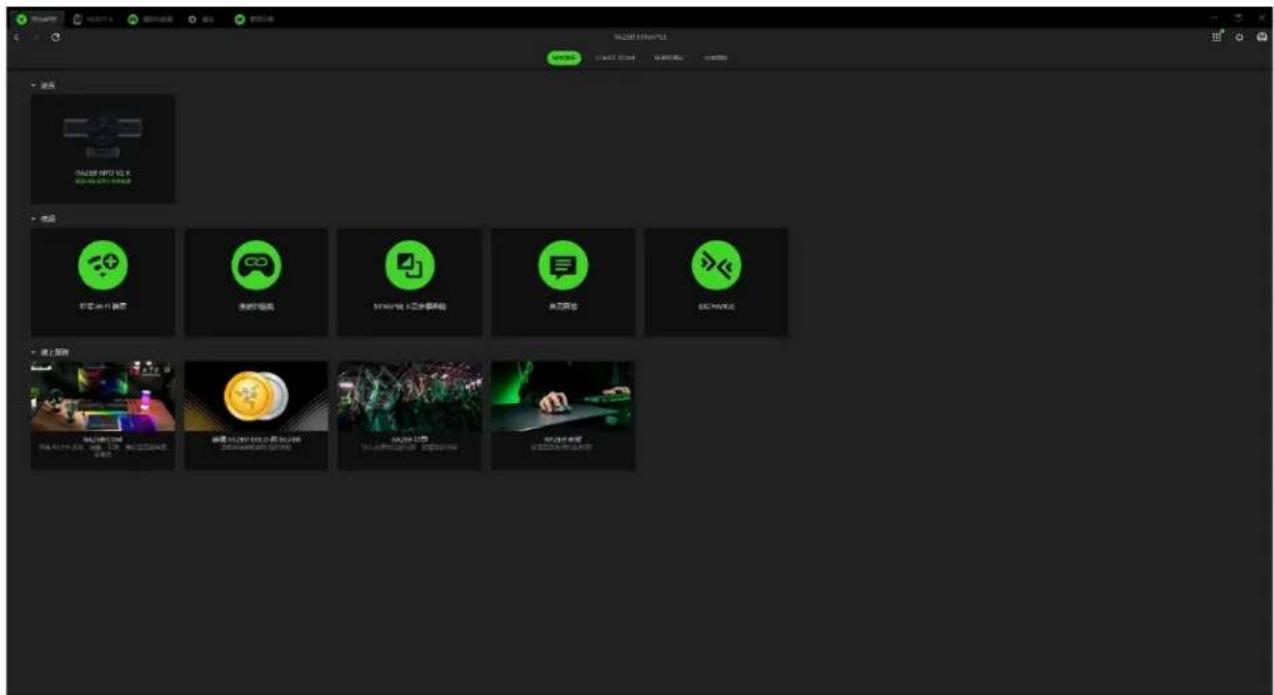This screenshot has width=1274, height=695.
Task: Open the Razer Gold and Silver coins card
Action: [x=257, y=415]
